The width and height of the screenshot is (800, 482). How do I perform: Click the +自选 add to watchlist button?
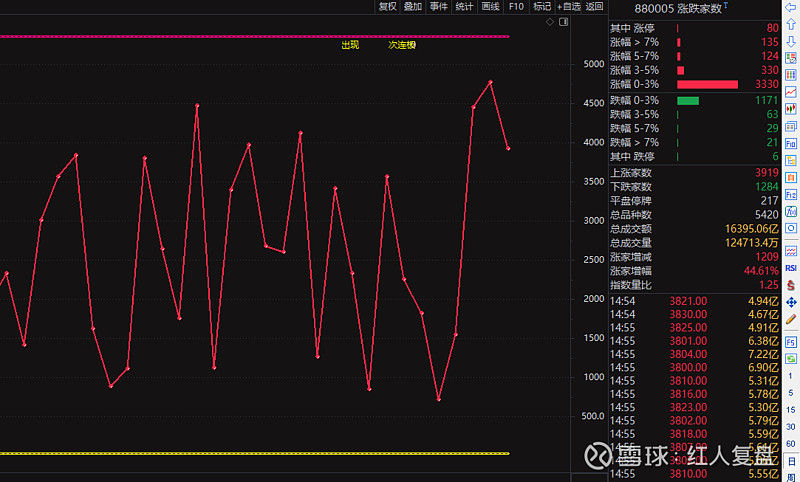pos(568,6)
